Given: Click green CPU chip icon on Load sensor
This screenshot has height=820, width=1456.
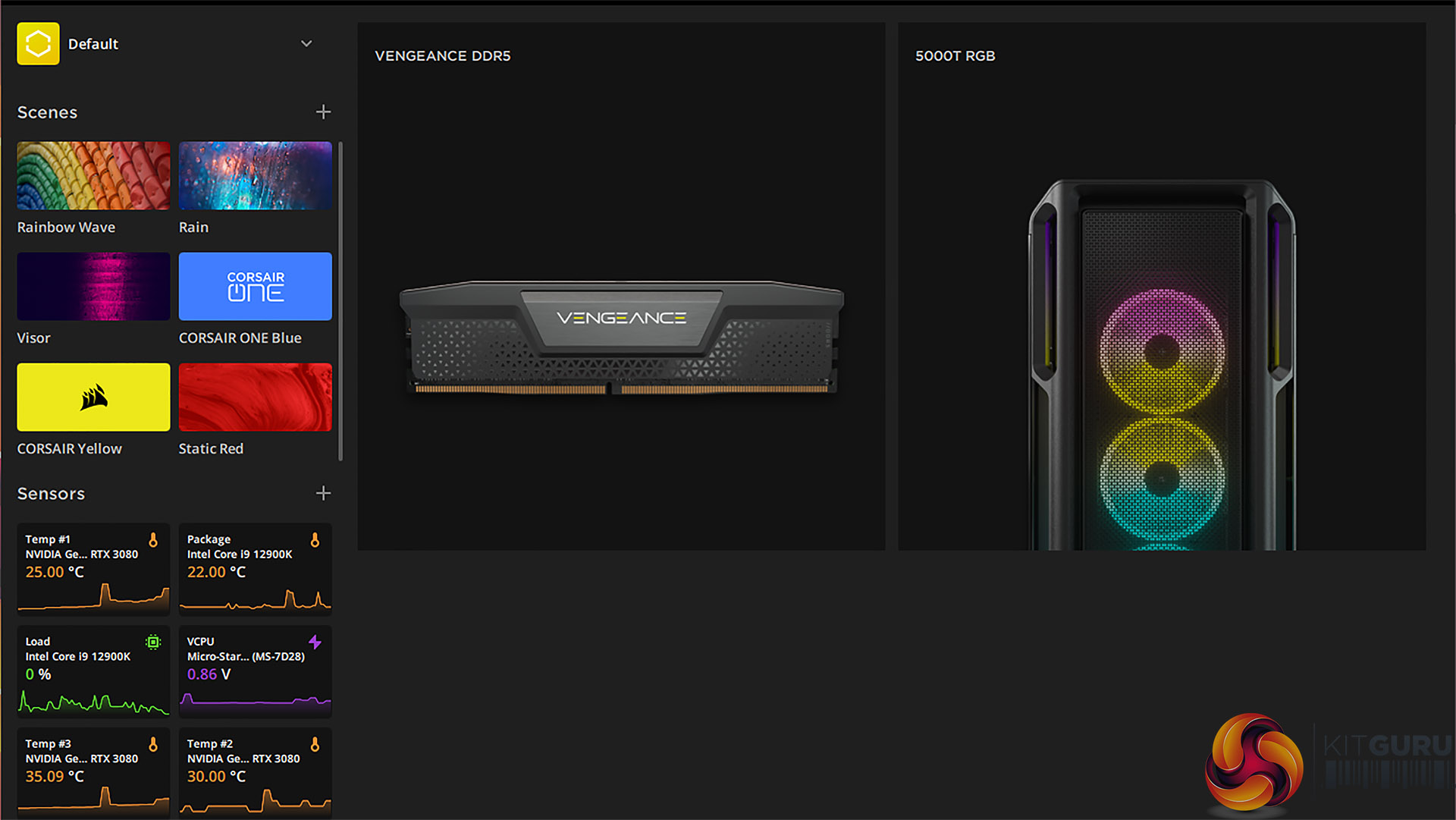Looking at the screenshot, I should point(153,642).
